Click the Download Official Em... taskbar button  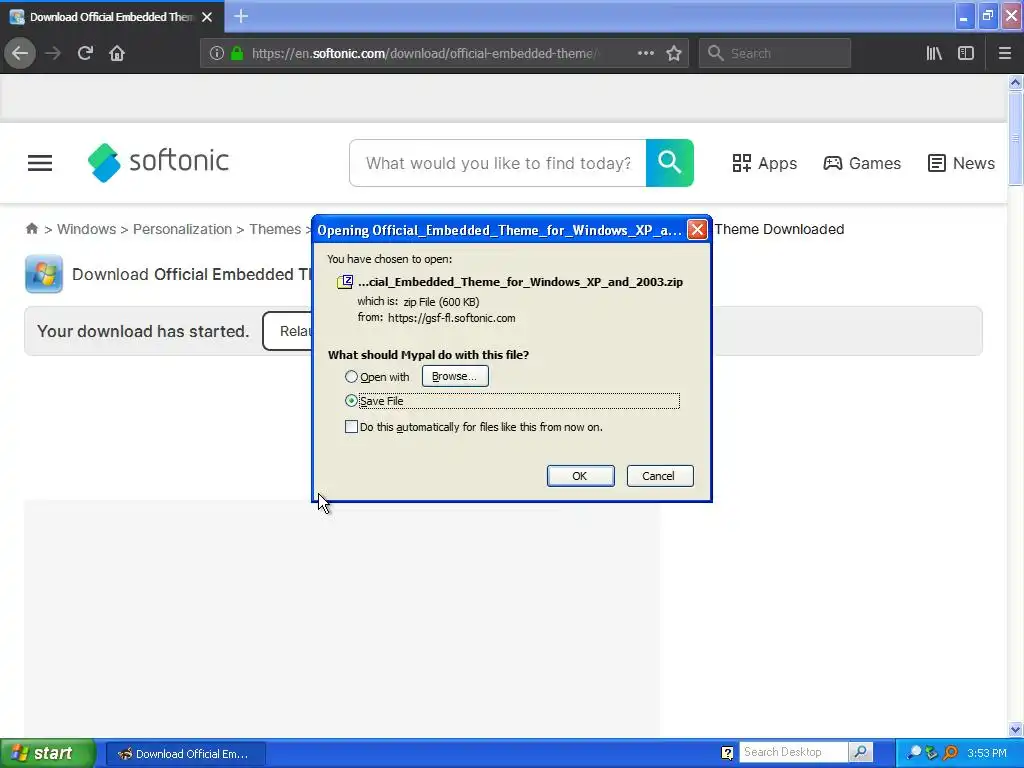tap(185, 754)
